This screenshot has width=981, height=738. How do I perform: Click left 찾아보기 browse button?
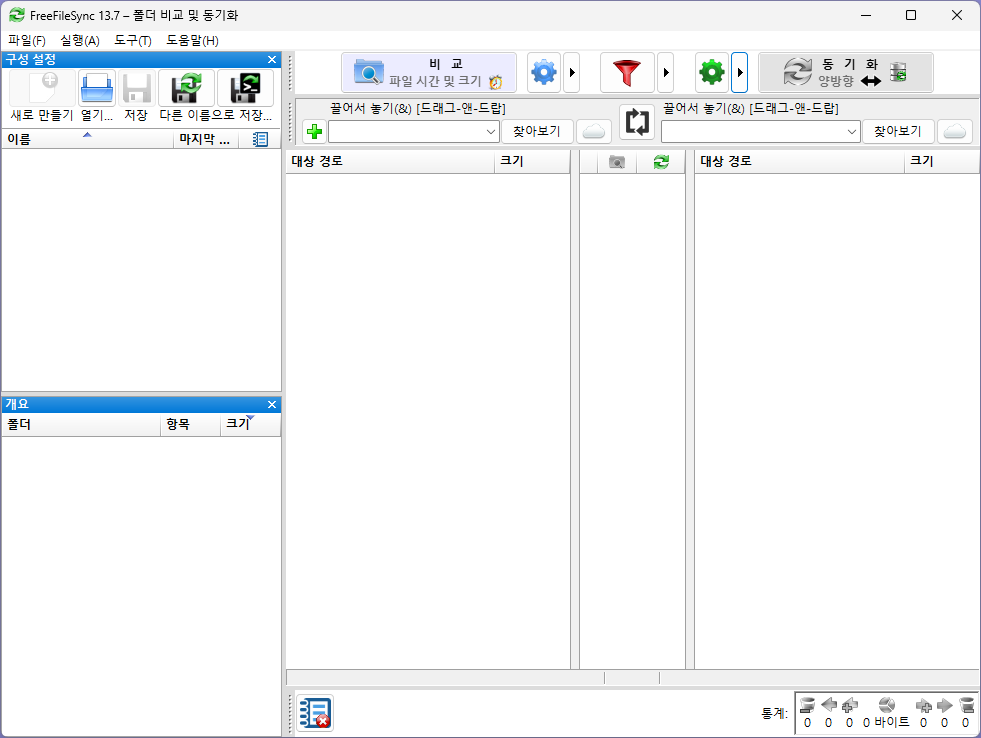537,131
